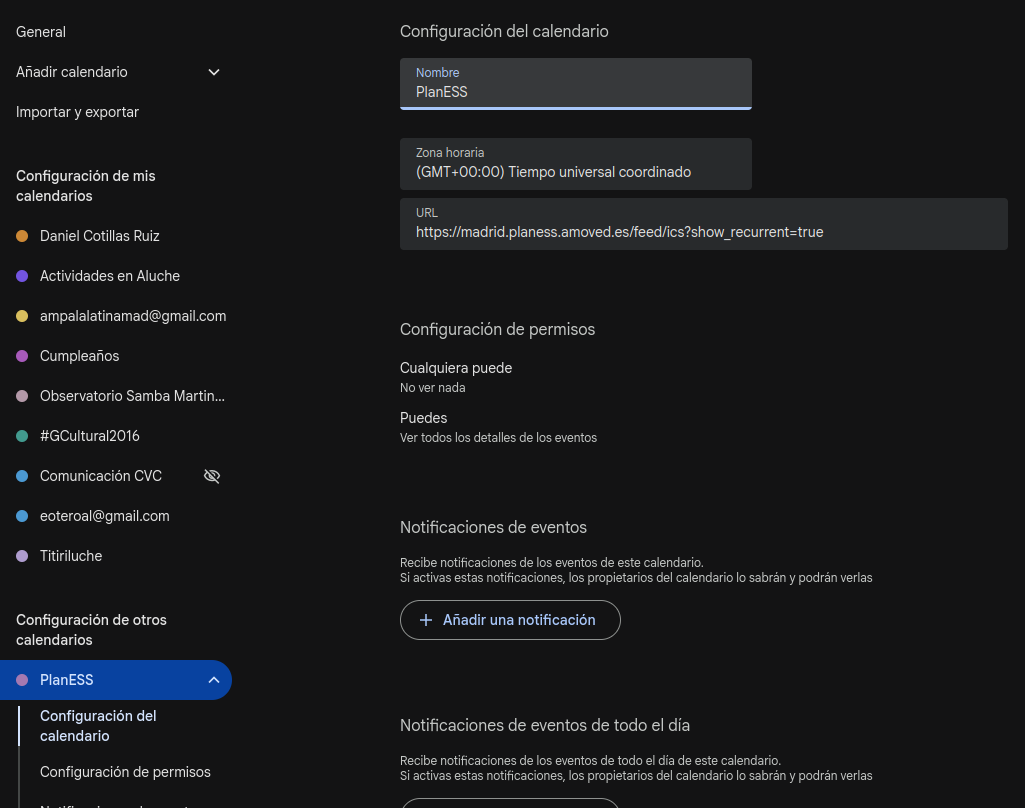The image size is (1025, 808).
Task: Click the orange dot beside Daniel Cotillas Ruiz
Action: (x=22, y=236)
